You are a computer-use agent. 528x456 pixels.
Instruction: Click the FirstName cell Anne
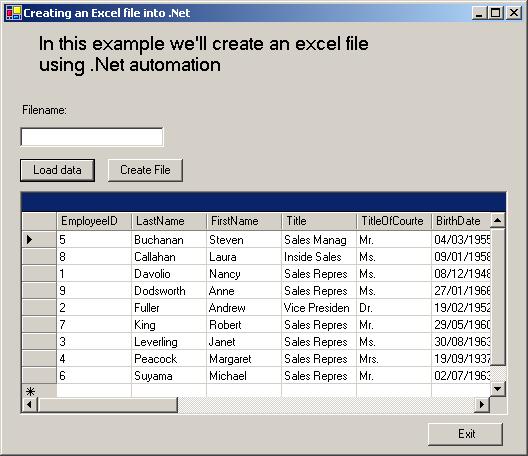pos(244,291)
